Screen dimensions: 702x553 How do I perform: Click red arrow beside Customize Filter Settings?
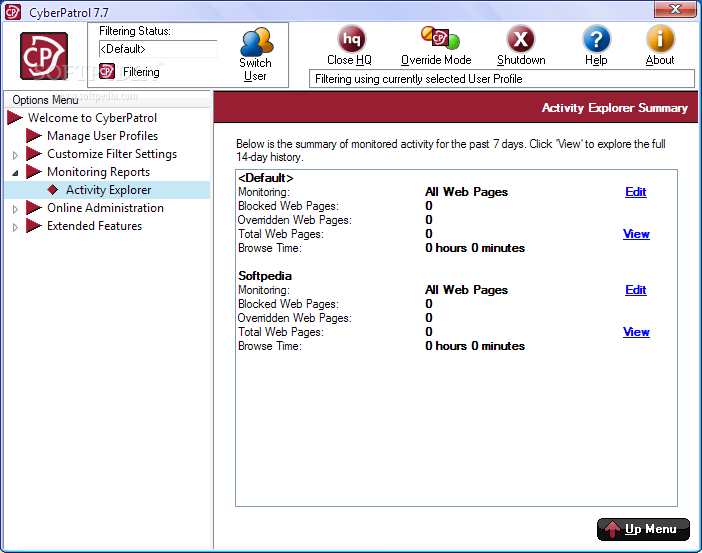(x=34, y=154)
